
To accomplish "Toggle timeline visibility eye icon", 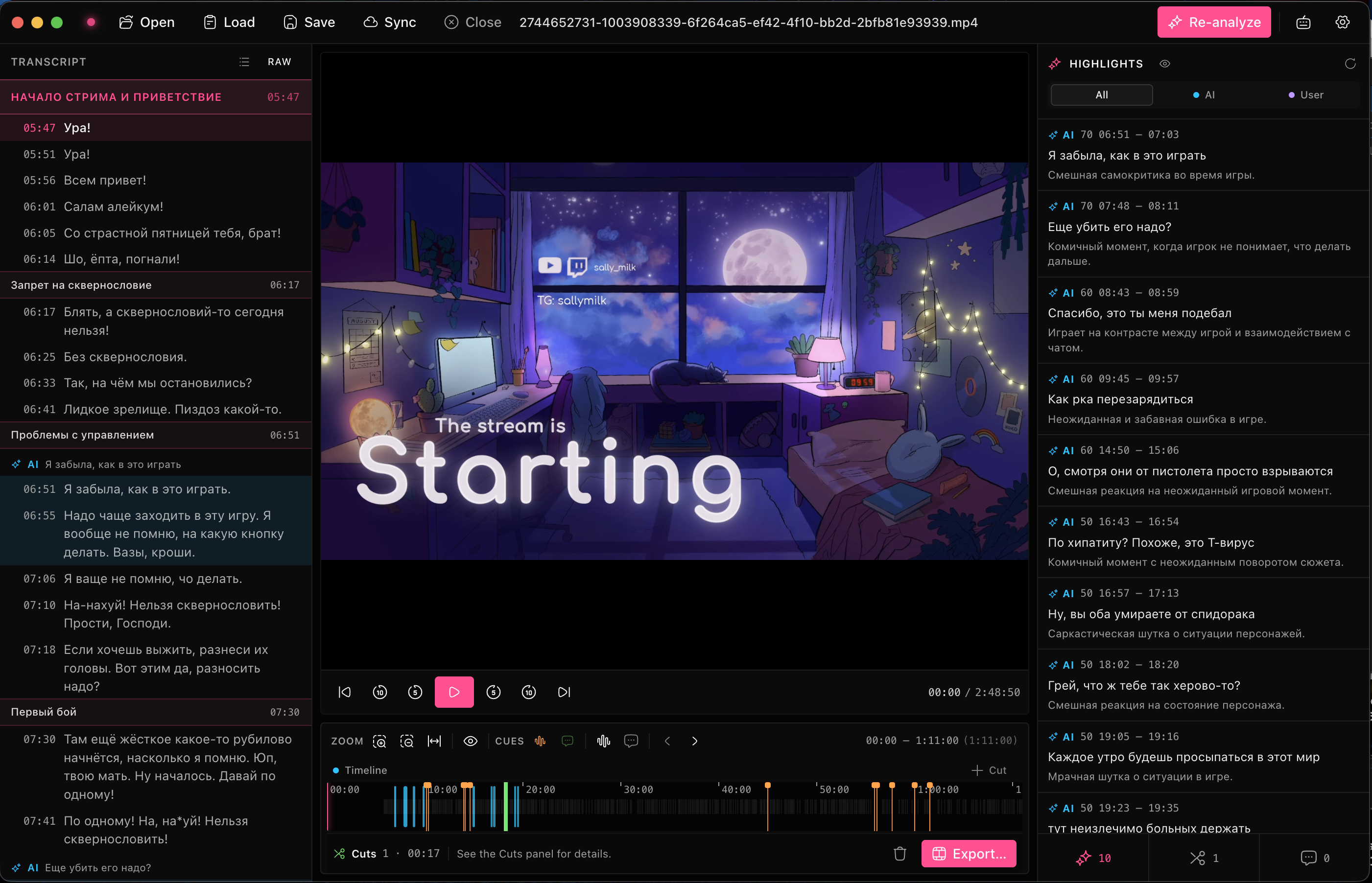I will coord(471,741).
